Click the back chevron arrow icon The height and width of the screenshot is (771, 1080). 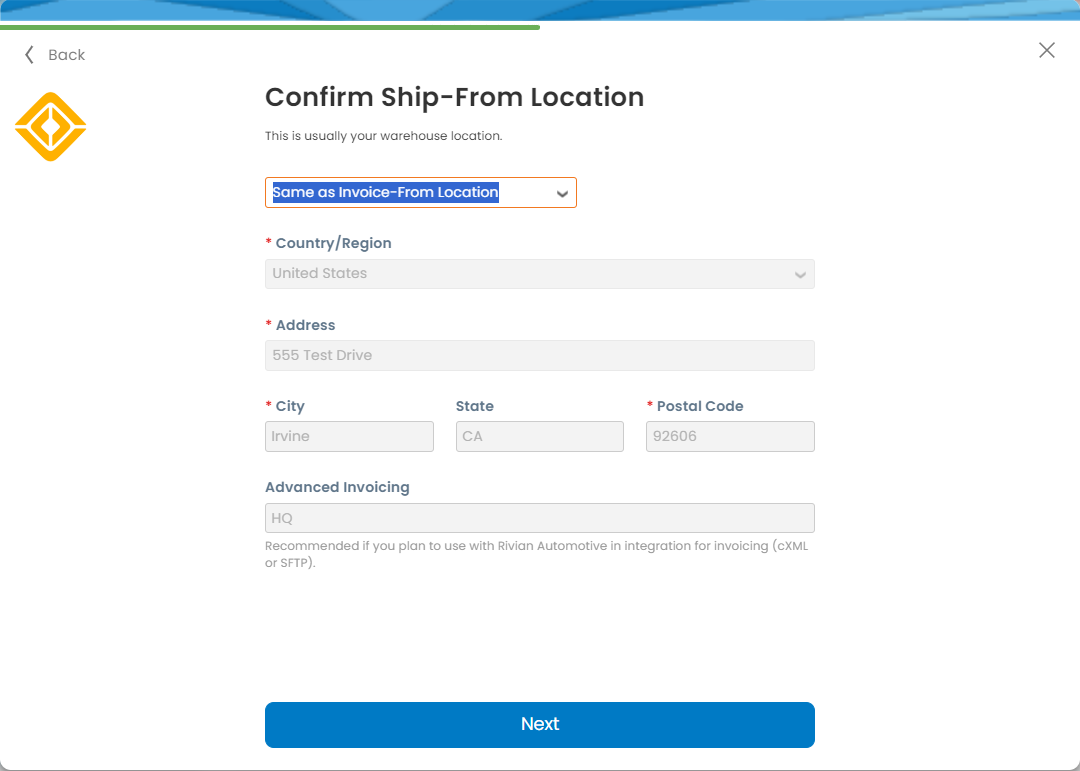[x=29, y=55]
